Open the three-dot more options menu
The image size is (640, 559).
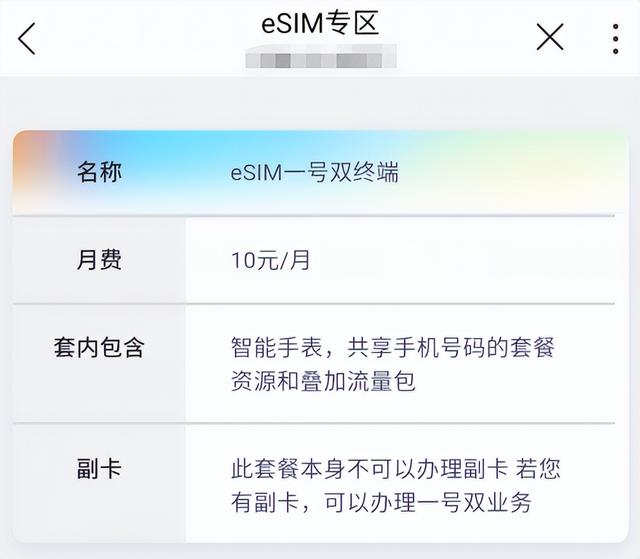coord(615,38)
